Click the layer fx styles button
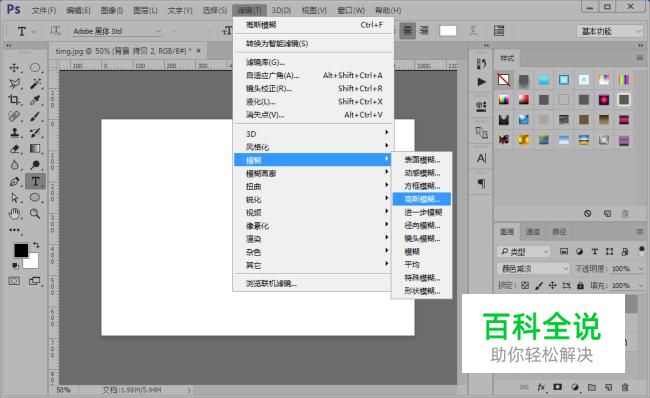 pos(541,387)
